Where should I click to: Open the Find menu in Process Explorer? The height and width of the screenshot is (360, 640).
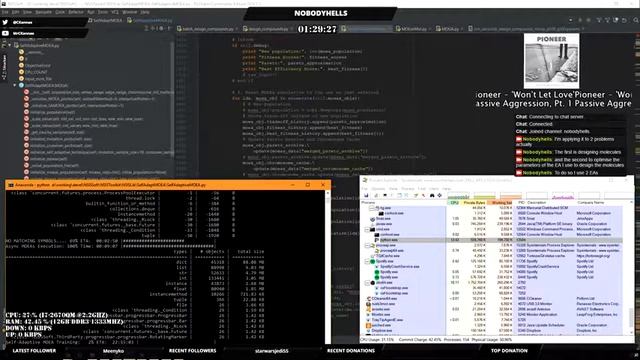422,189
